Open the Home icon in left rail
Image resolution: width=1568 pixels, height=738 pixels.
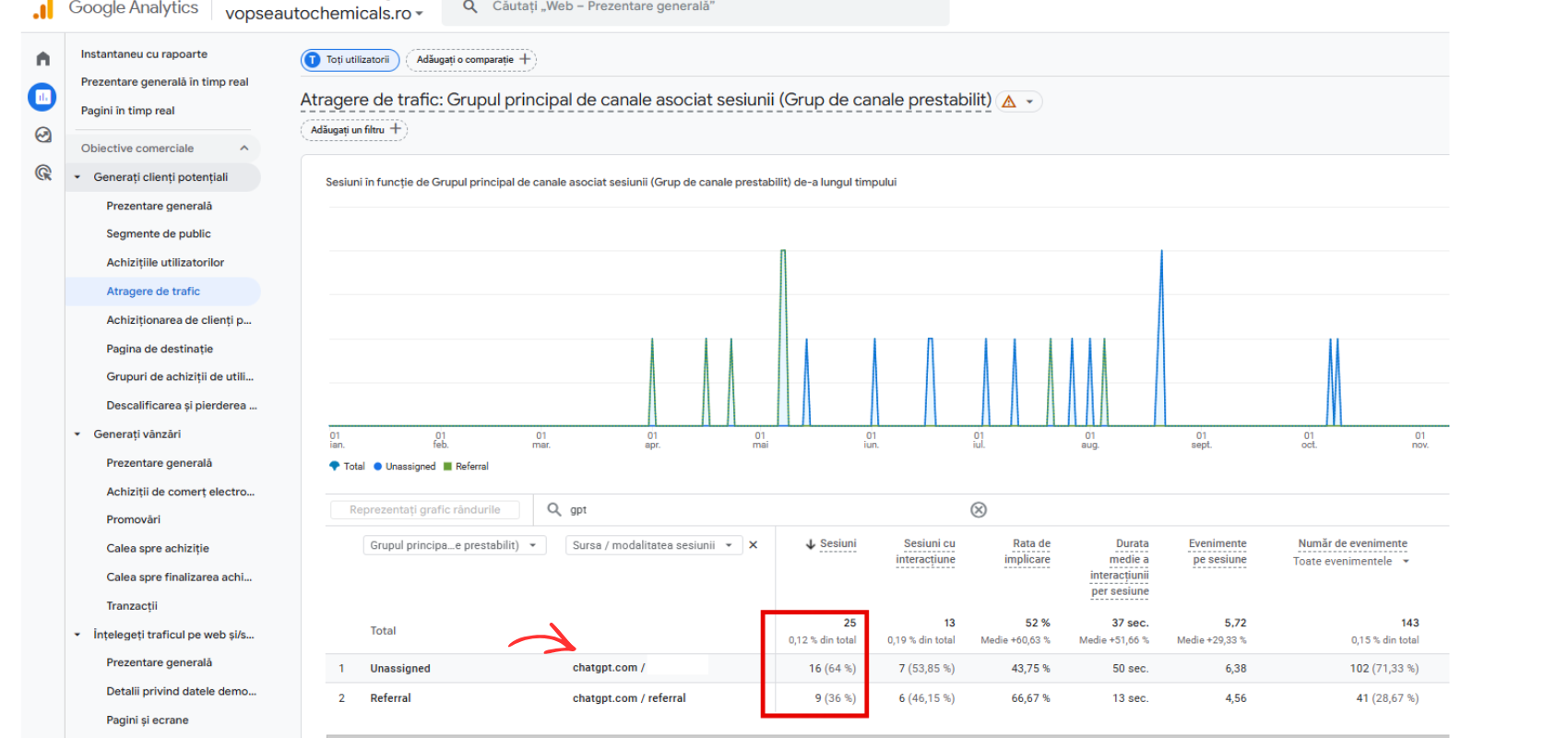pos(42,59)
